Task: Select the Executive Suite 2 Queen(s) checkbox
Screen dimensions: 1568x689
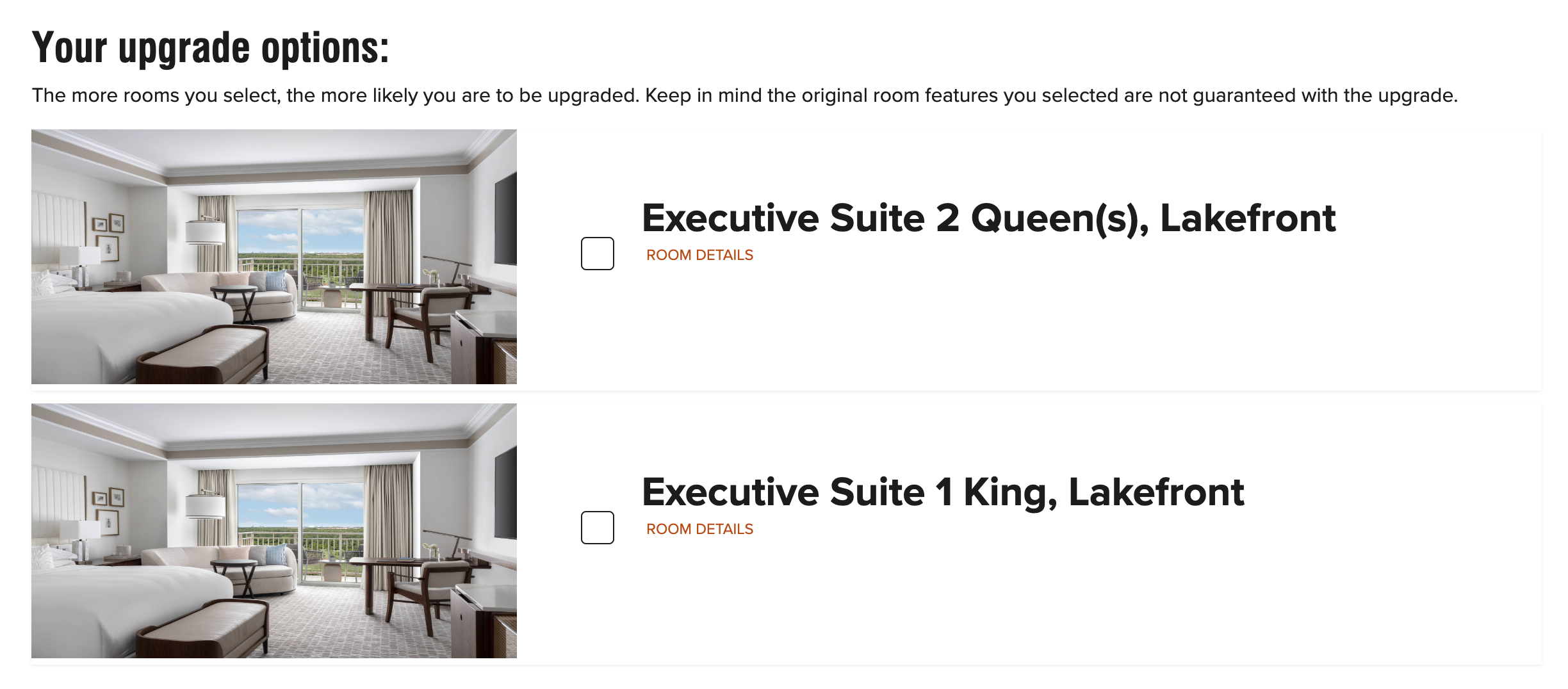Action: tap(597, 254)
